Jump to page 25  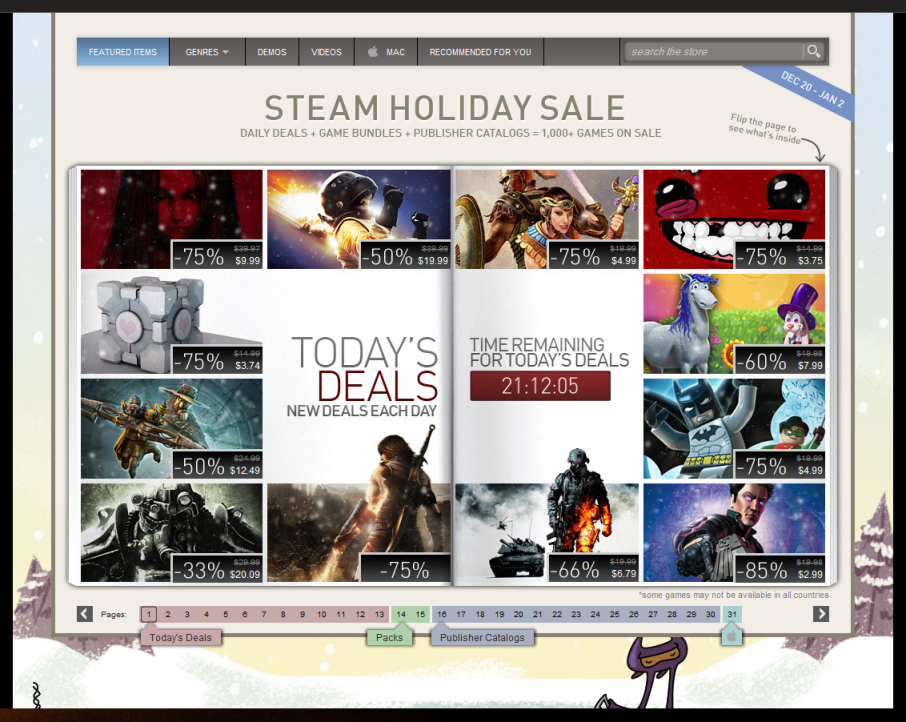[614, 614]
